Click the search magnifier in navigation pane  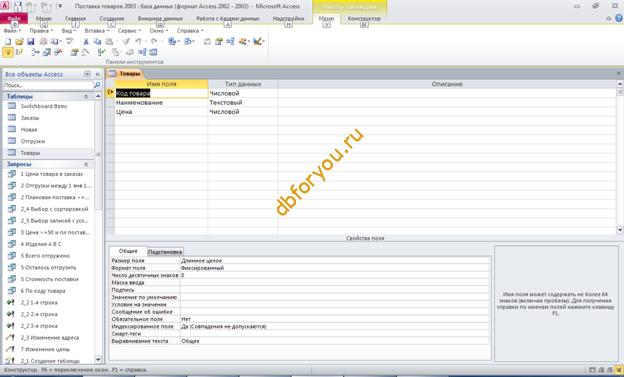point(97,85)
